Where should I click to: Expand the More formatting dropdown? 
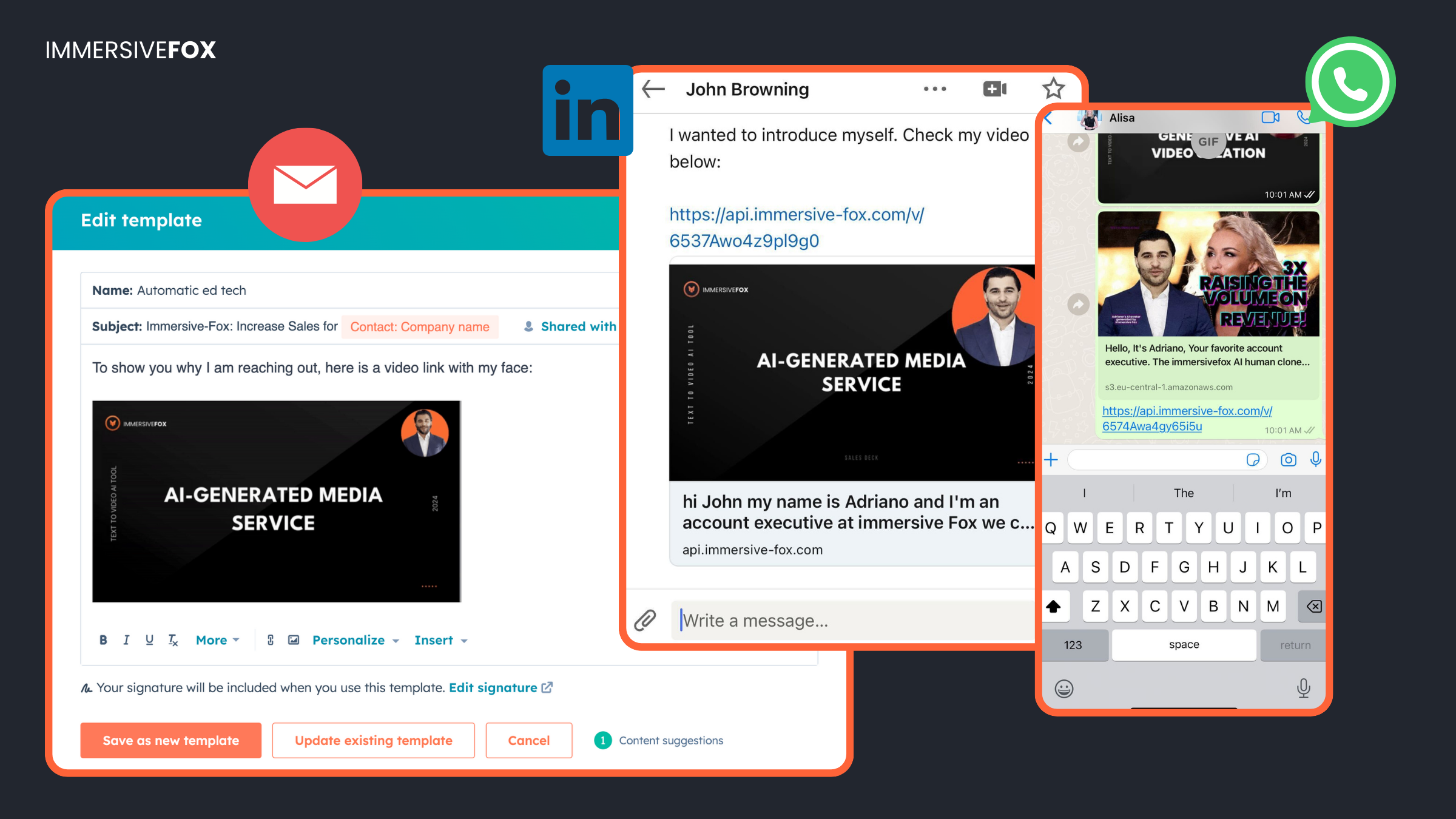click(217, 640)
